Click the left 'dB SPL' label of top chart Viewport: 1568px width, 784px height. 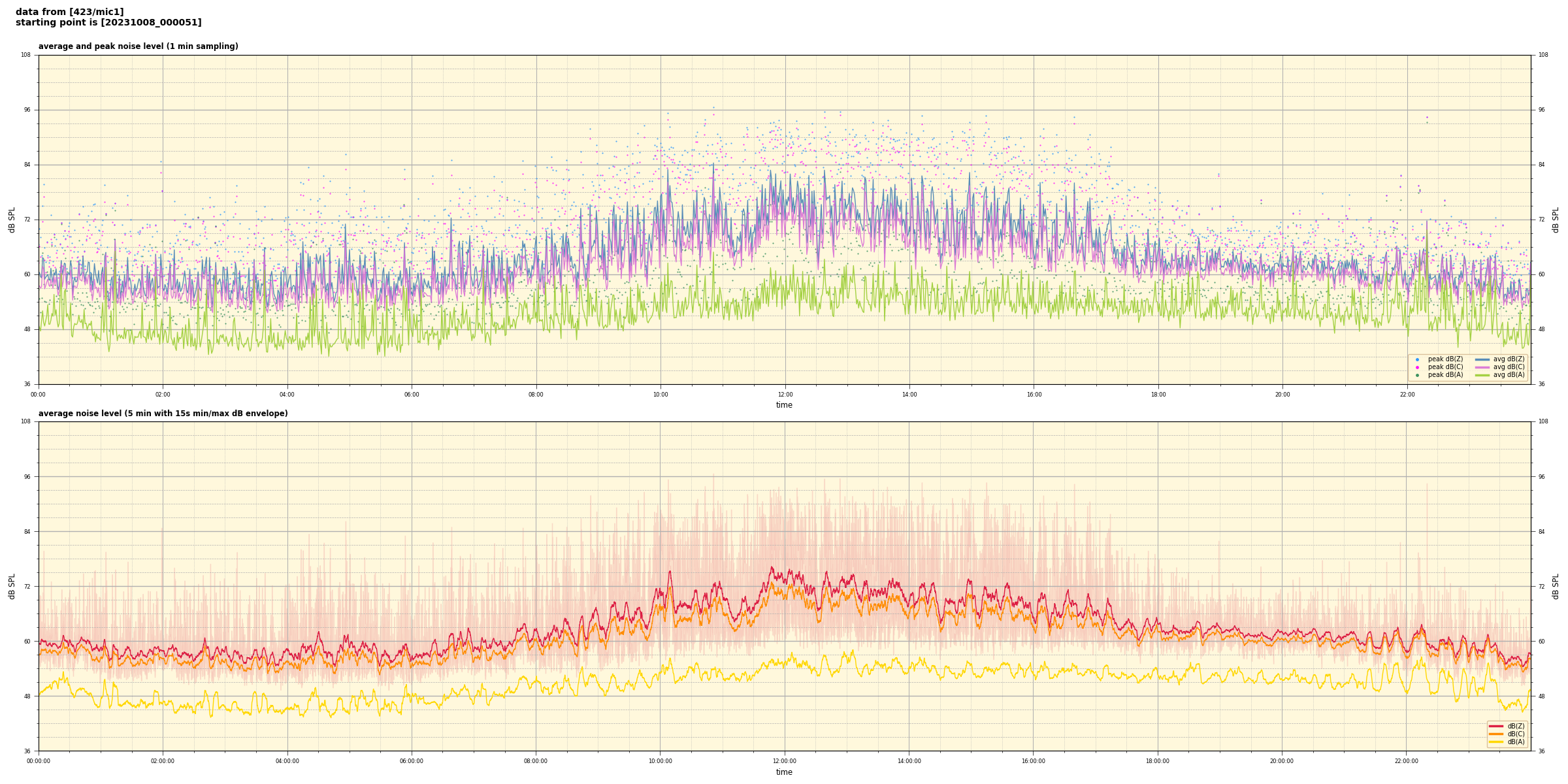(12, 220)
